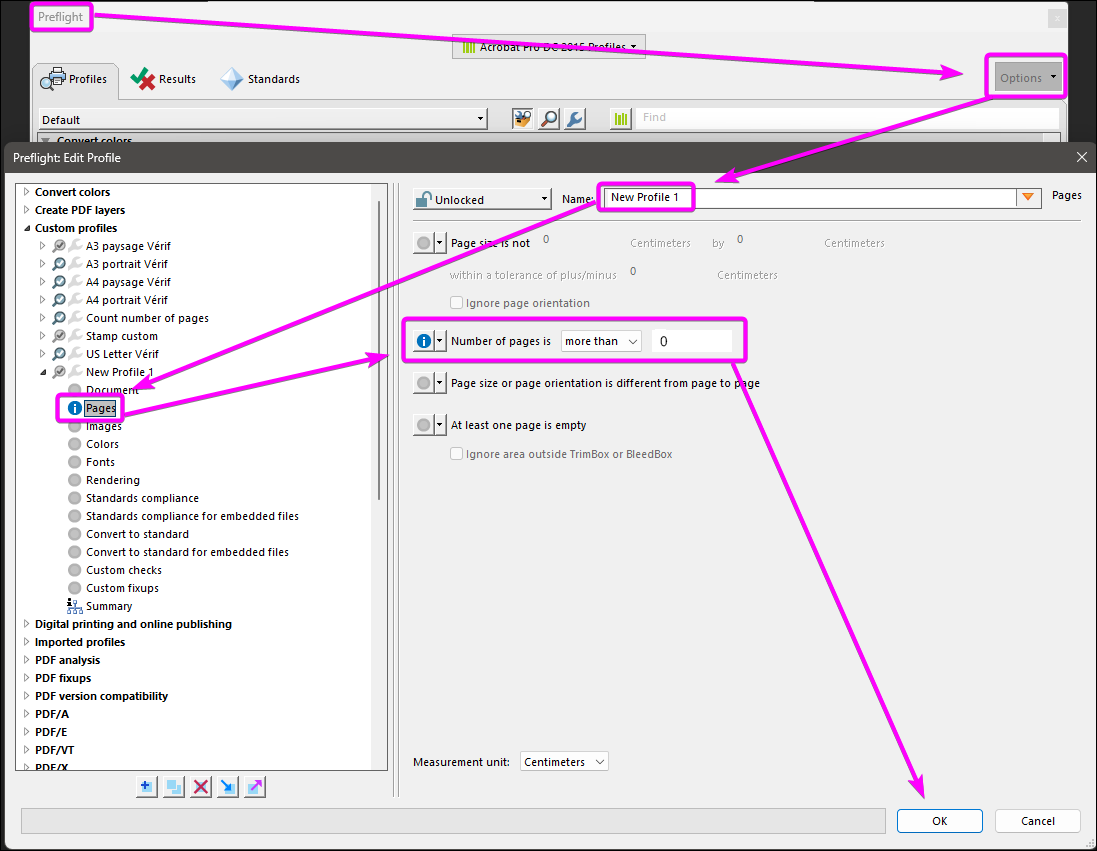The width and height of the screenshot is (1097, 851).
Task: Toggle the info status for Number of pages
Action: pos(424,340)
